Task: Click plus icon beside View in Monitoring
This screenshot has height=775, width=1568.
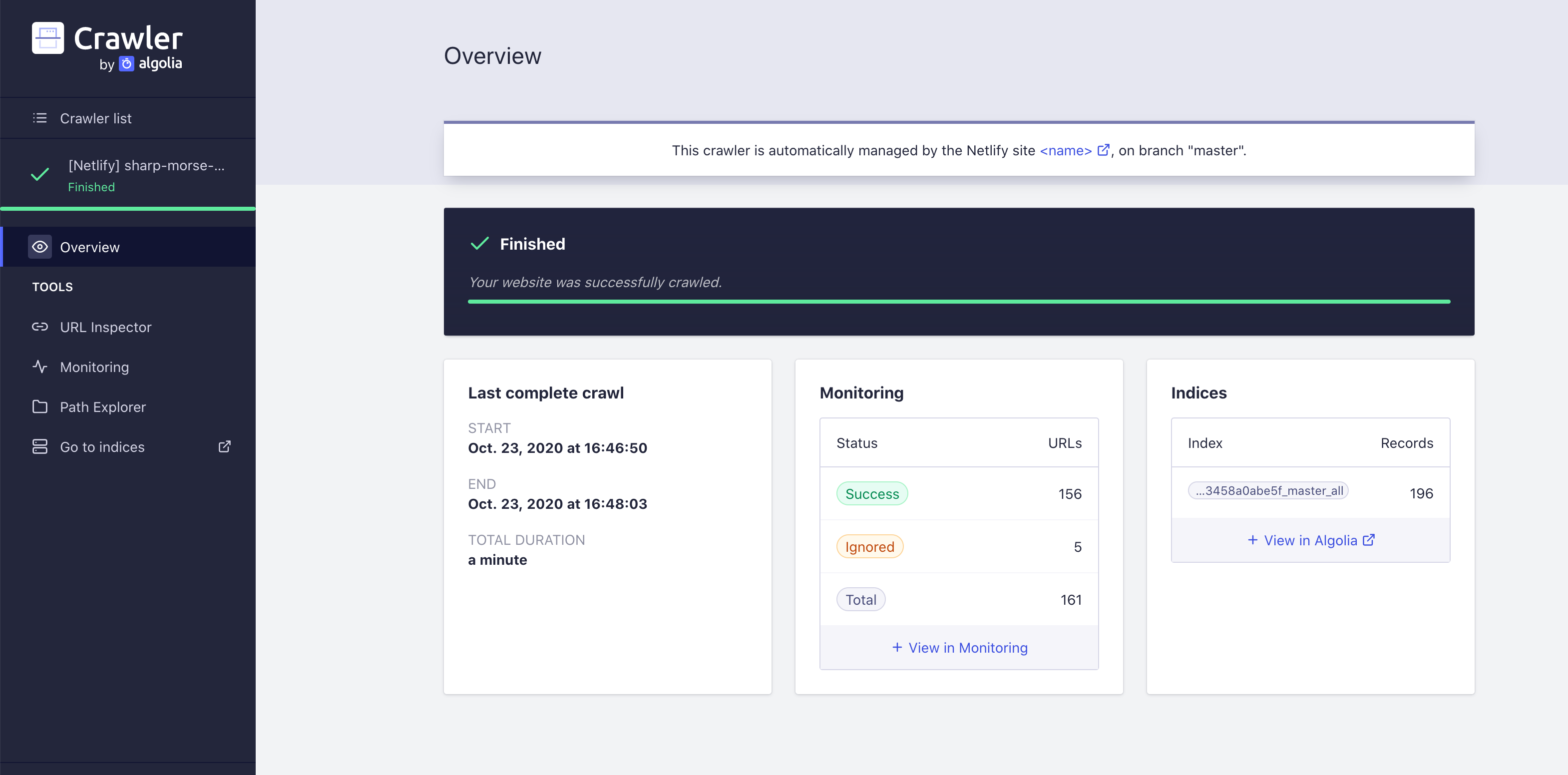Action: pos(897,647)
